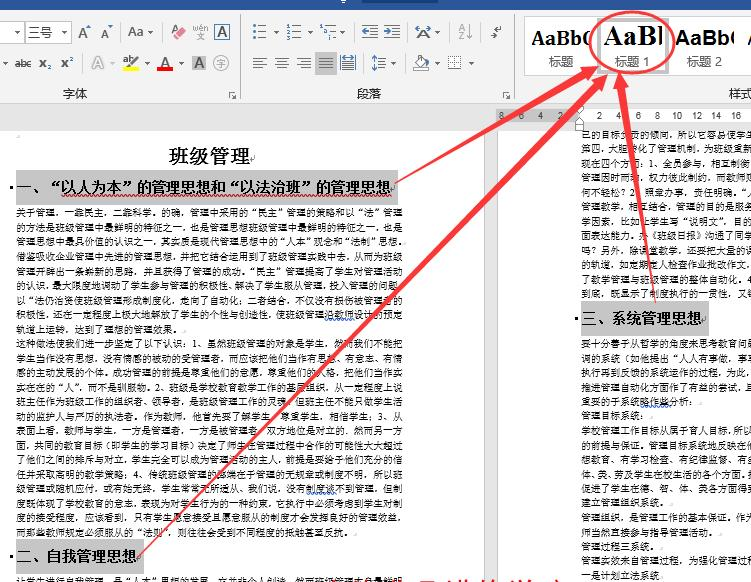The image size is (751, 582).
Task: Toggle superscript formatting
Action: click(67, 63)
